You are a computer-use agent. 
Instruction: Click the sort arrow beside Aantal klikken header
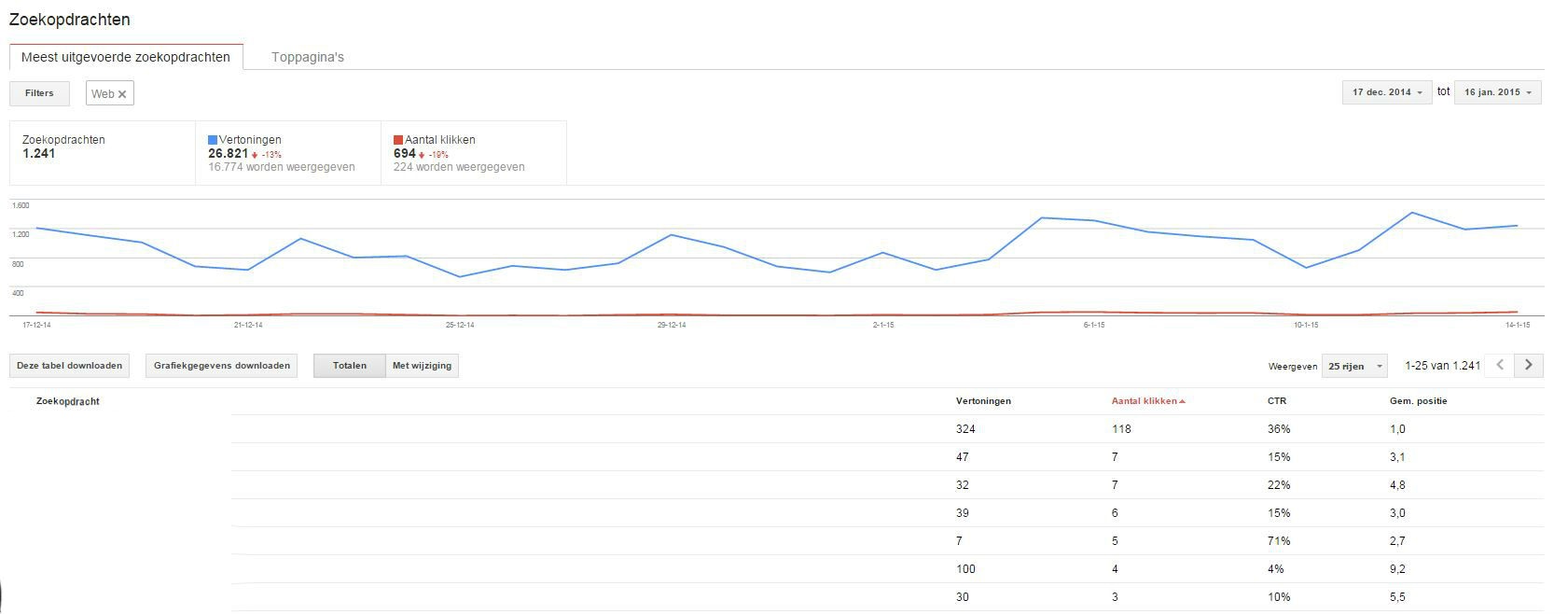tap(1183, 402)
